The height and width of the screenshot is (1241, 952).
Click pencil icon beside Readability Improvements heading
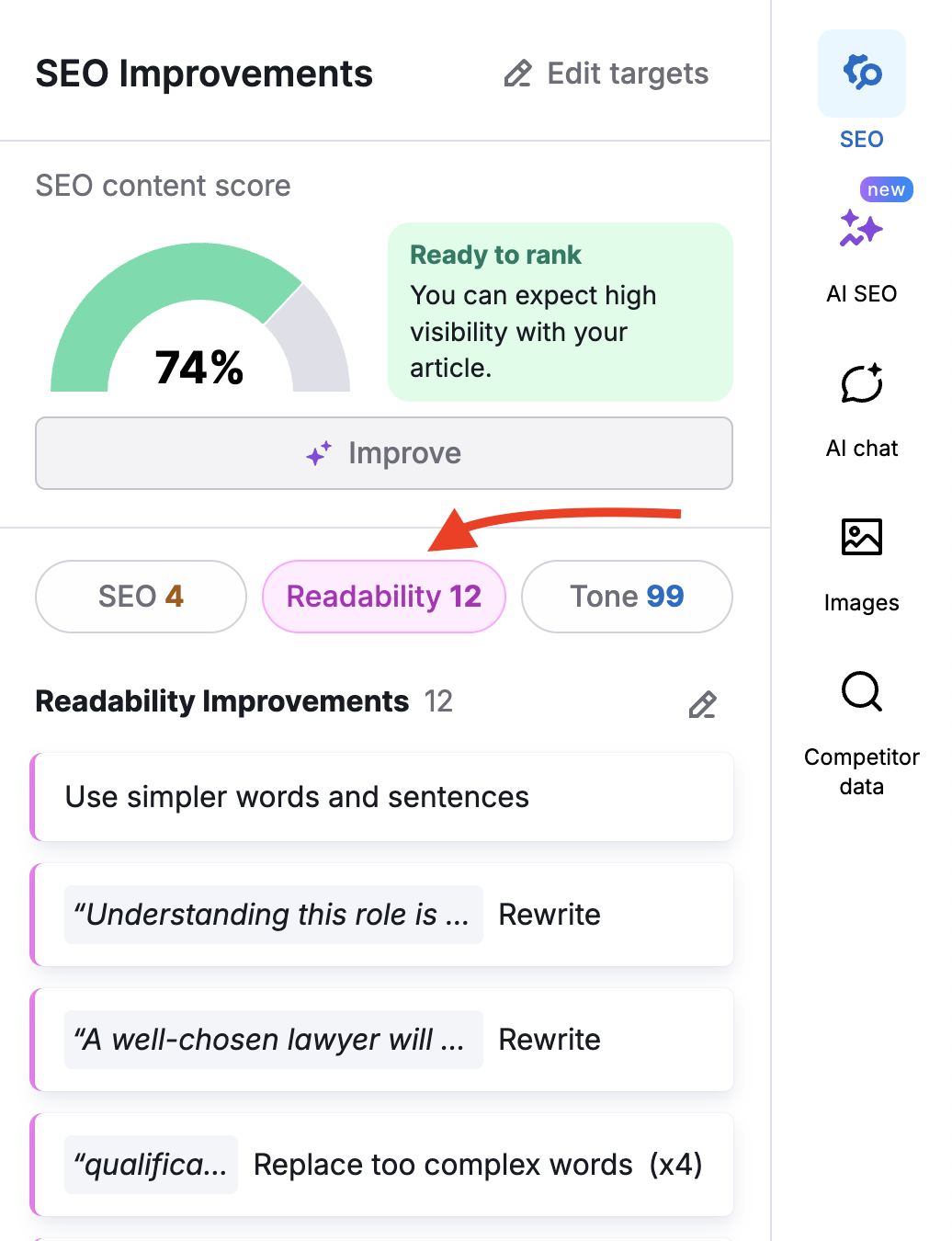[x=702, y=705]
